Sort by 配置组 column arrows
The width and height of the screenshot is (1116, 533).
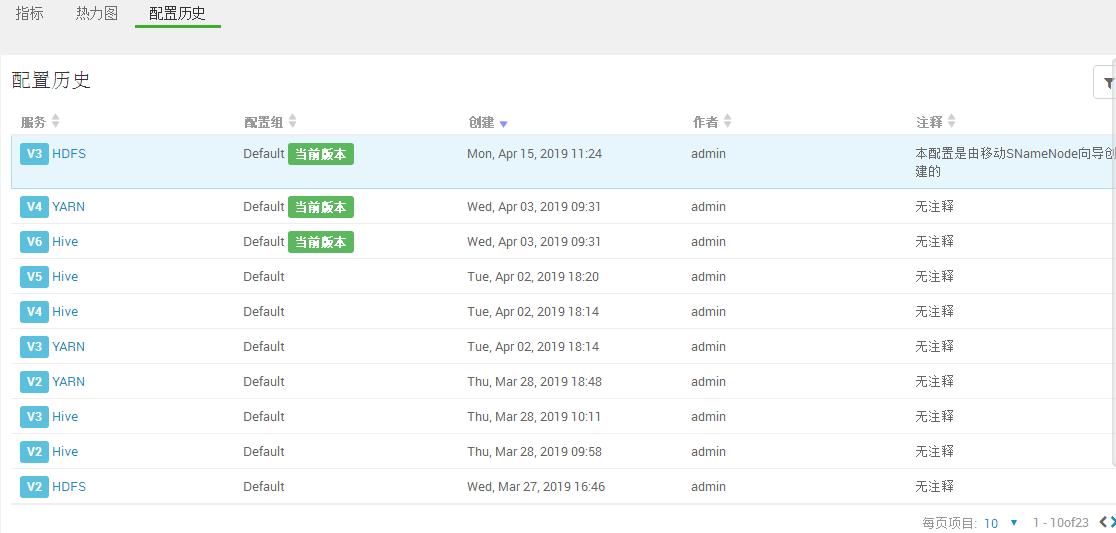click(293, 121)
